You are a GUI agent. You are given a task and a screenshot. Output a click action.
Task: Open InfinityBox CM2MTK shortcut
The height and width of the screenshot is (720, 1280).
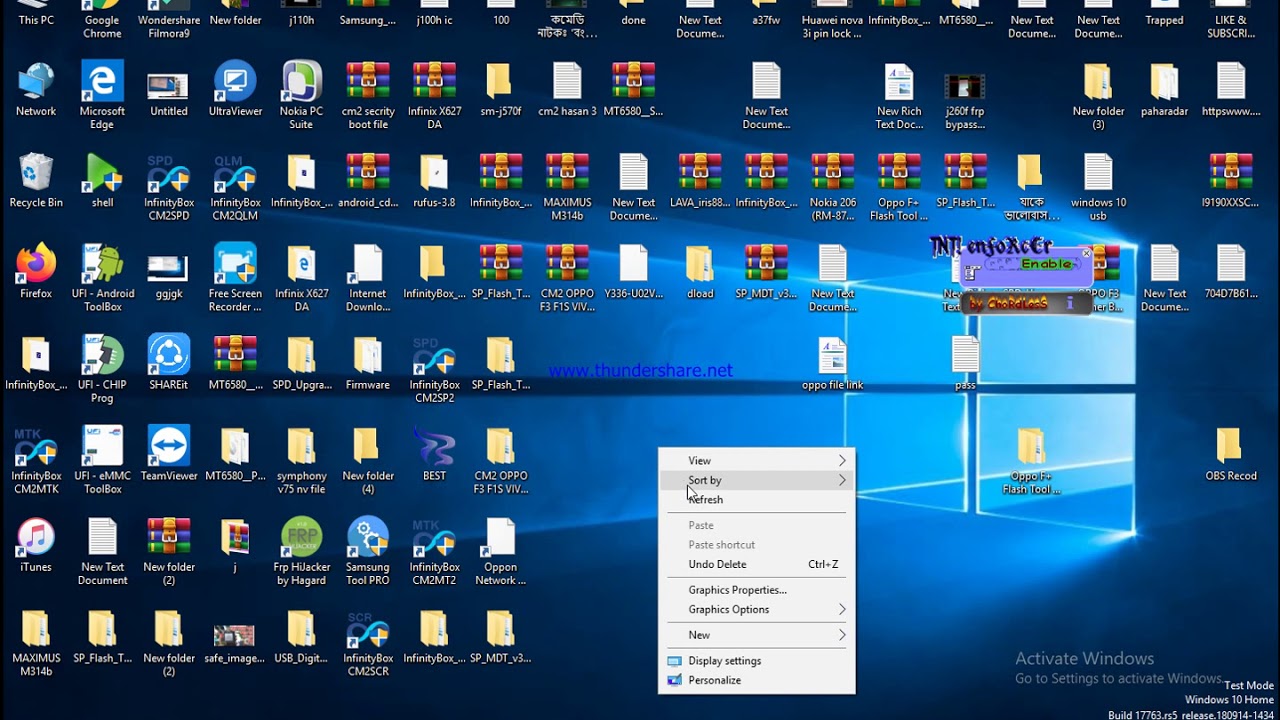point(36,446)
